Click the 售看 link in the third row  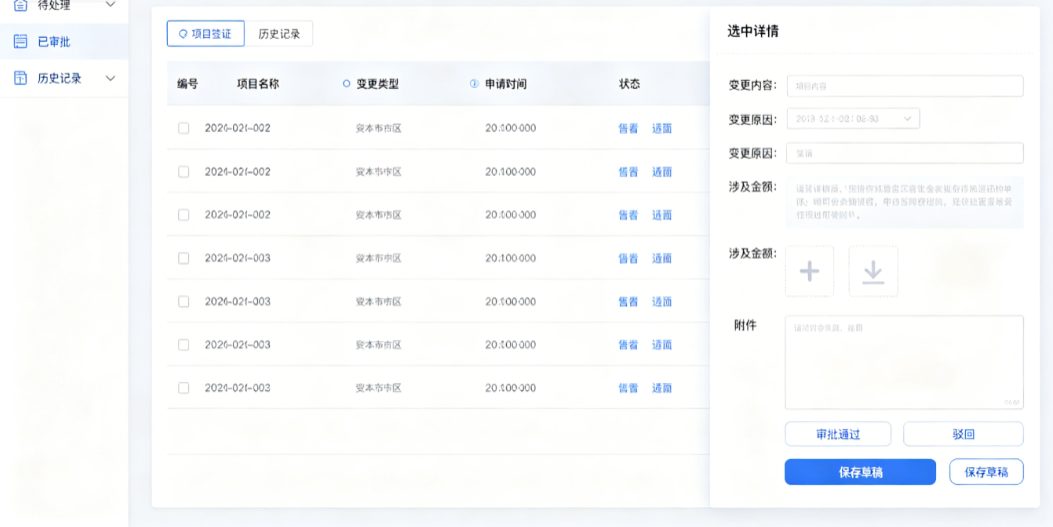[628, 215]
